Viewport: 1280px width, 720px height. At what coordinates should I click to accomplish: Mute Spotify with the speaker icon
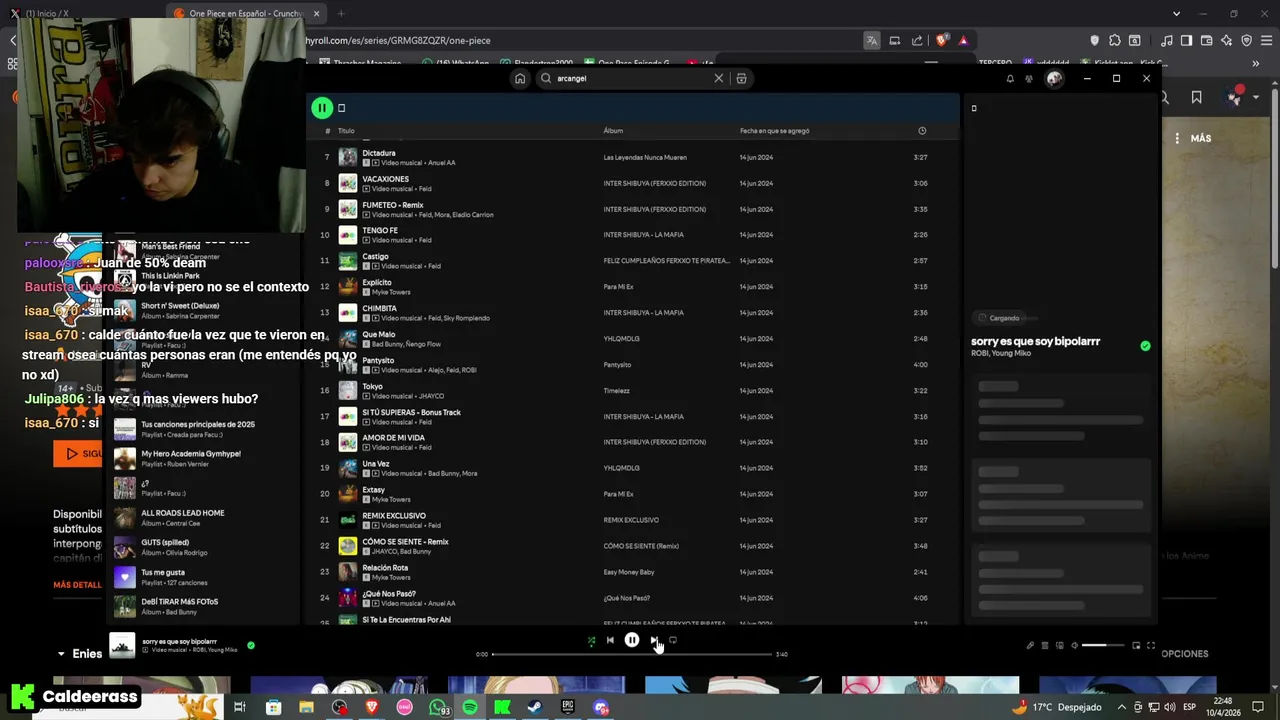tap(1074, 645)
